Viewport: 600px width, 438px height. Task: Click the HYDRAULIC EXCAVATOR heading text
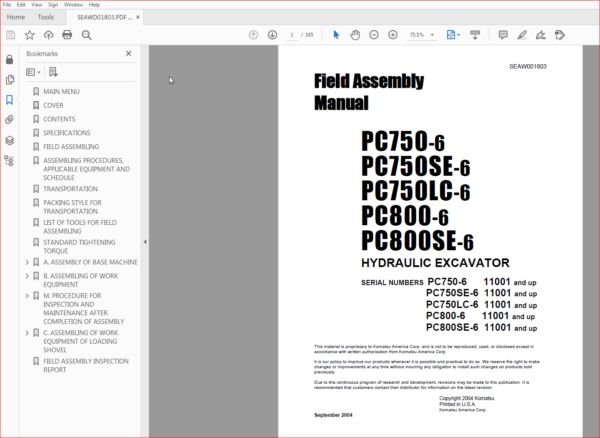point(435,263)
